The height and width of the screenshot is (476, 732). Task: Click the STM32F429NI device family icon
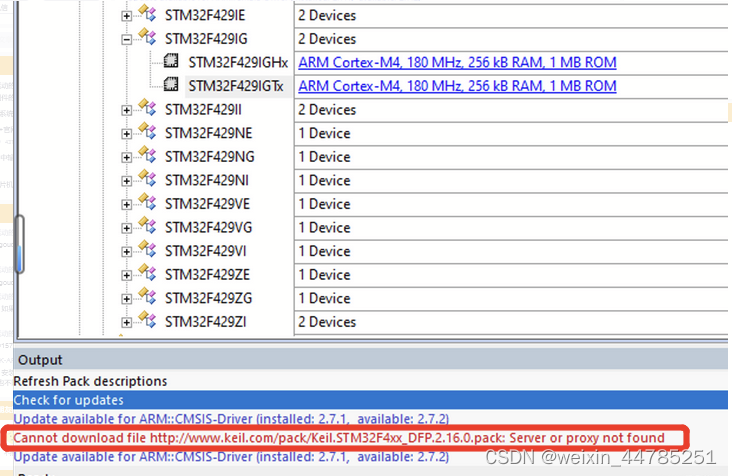coord(148,178)
